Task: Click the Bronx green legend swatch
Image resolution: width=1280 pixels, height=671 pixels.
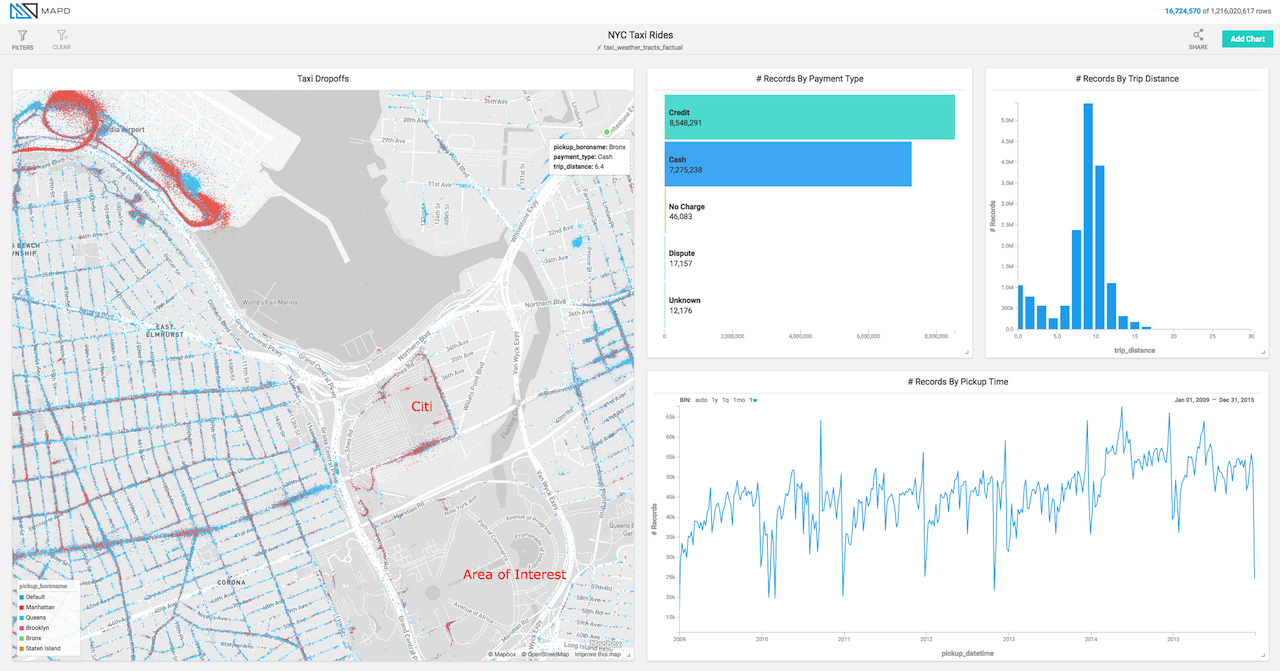Action: tap(21, 638)
